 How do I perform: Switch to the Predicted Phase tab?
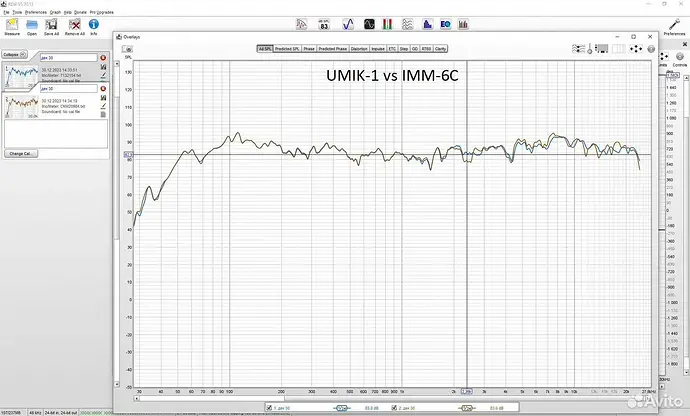[x=333, y=49]
